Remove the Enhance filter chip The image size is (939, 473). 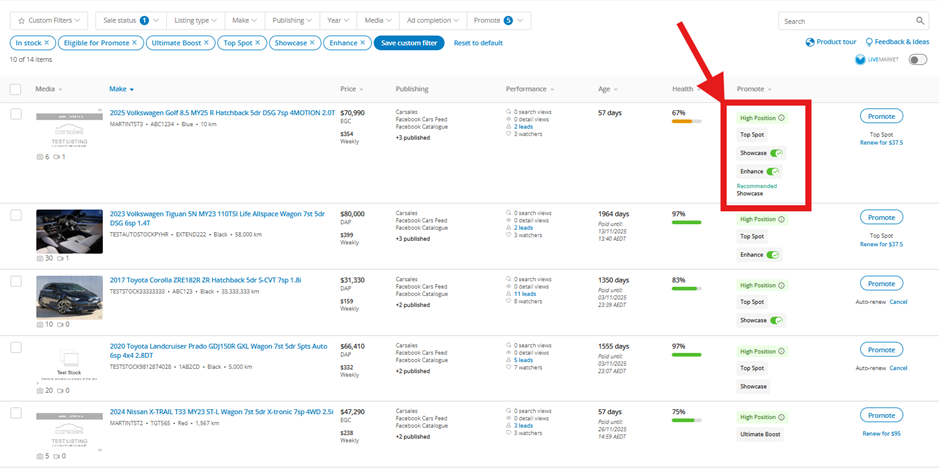[362, 43]
